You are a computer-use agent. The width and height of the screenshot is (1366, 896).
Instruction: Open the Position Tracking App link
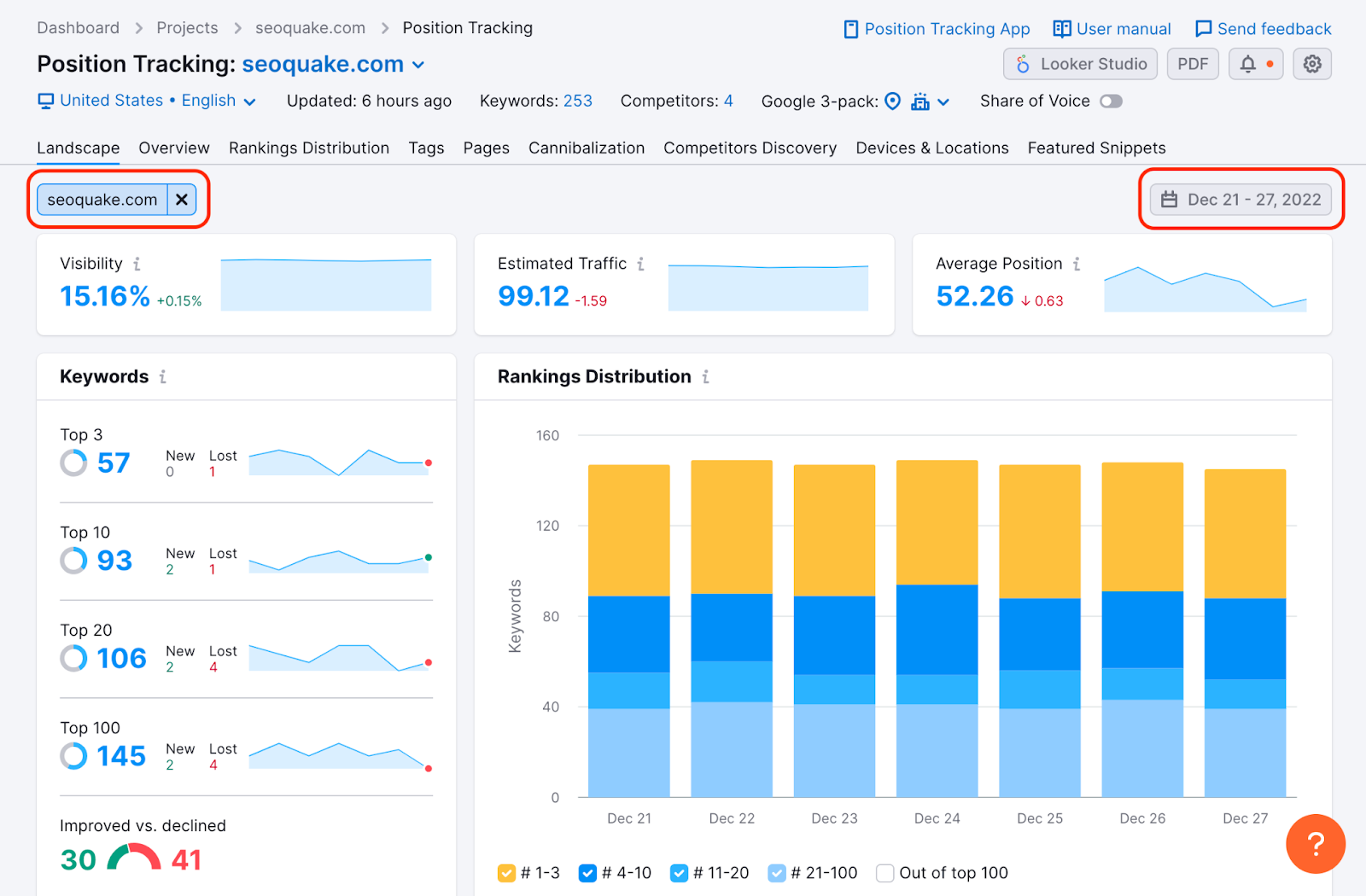(937, 29)
